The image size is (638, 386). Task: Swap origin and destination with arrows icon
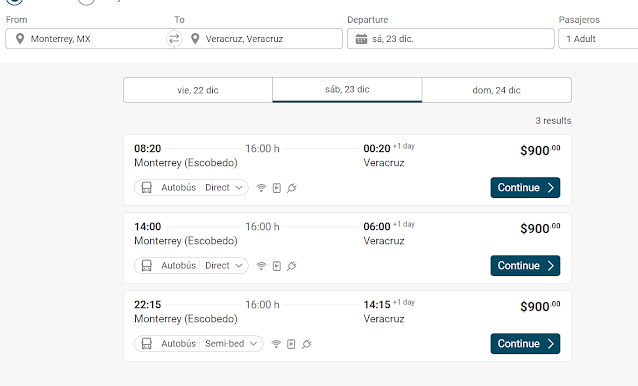click(174, 39)
